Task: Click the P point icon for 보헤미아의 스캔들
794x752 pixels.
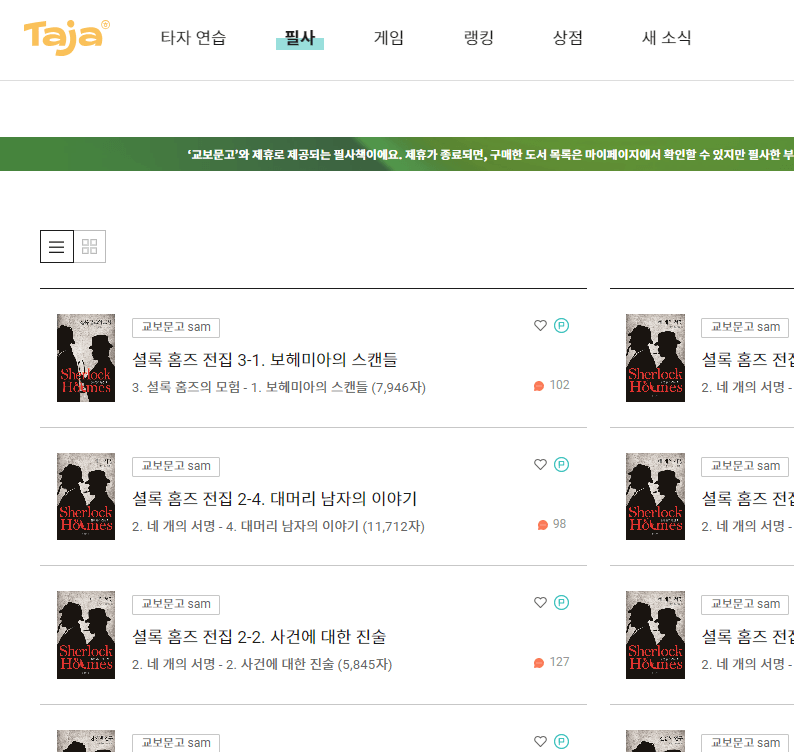Action: coord(561,325)
